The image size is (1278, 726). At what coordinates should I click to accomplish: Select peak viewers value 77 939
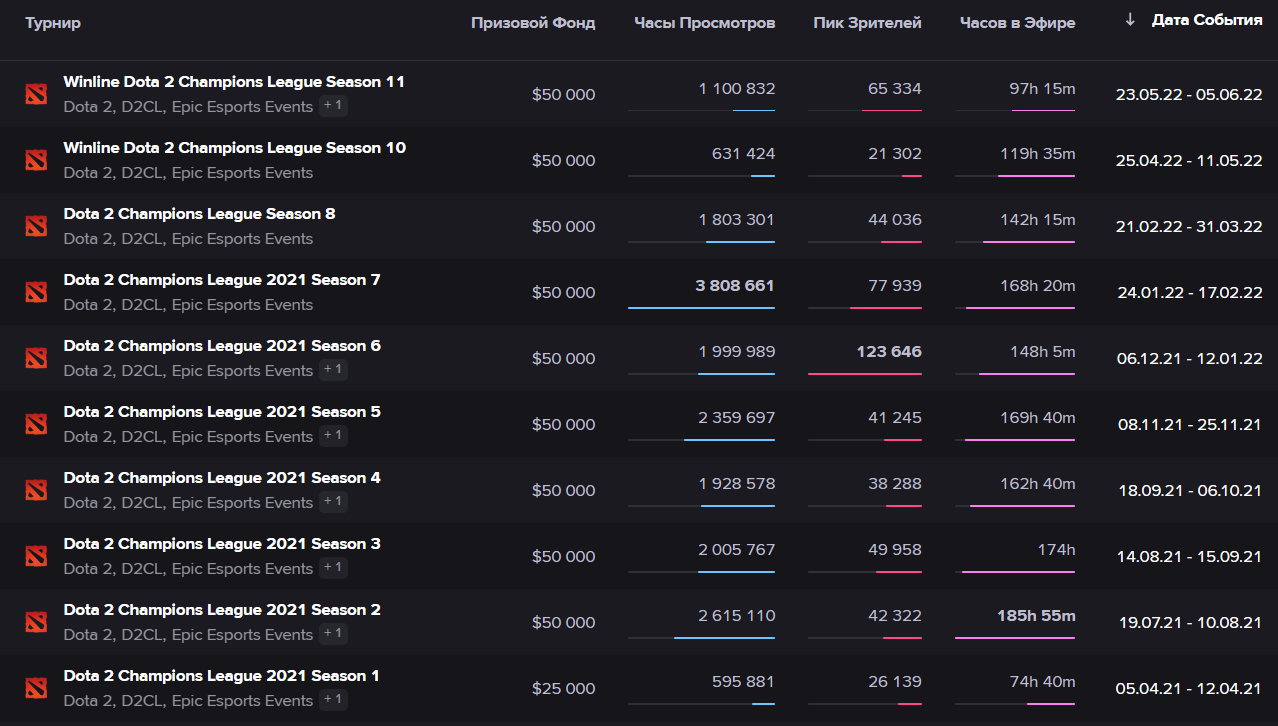tap(895, 285)
